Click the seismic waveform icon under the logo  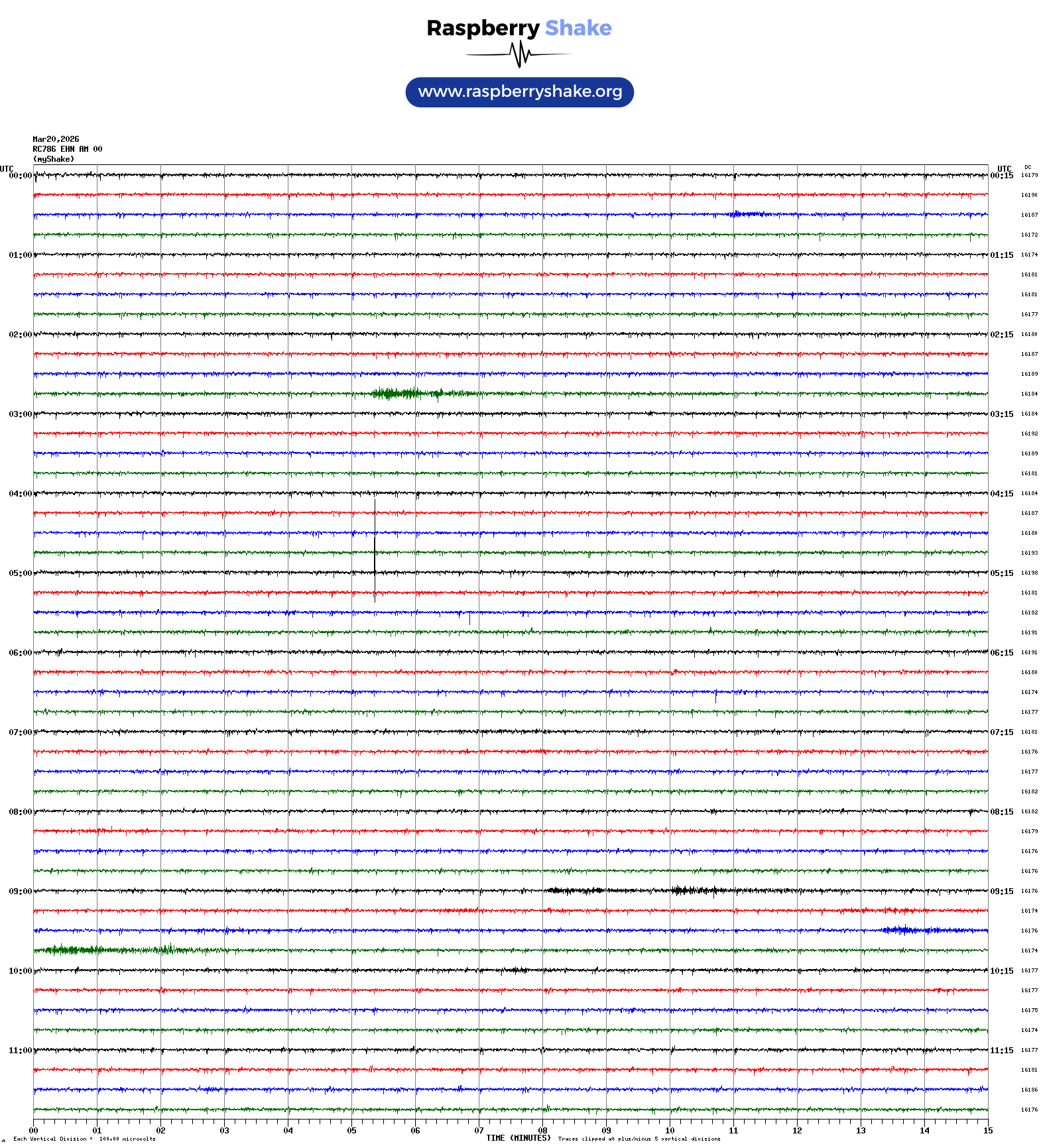pos(519,54)
